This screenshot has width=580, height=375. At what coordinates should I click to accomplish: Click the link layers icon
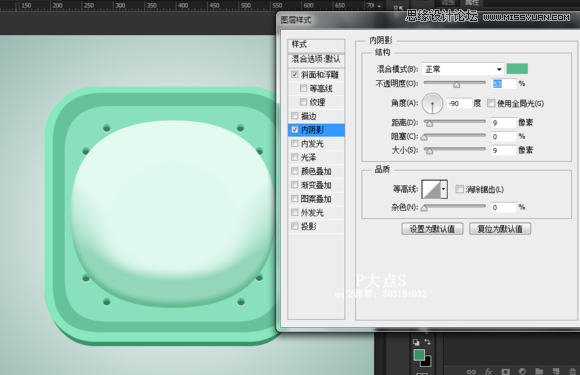[x=471, y=371]
